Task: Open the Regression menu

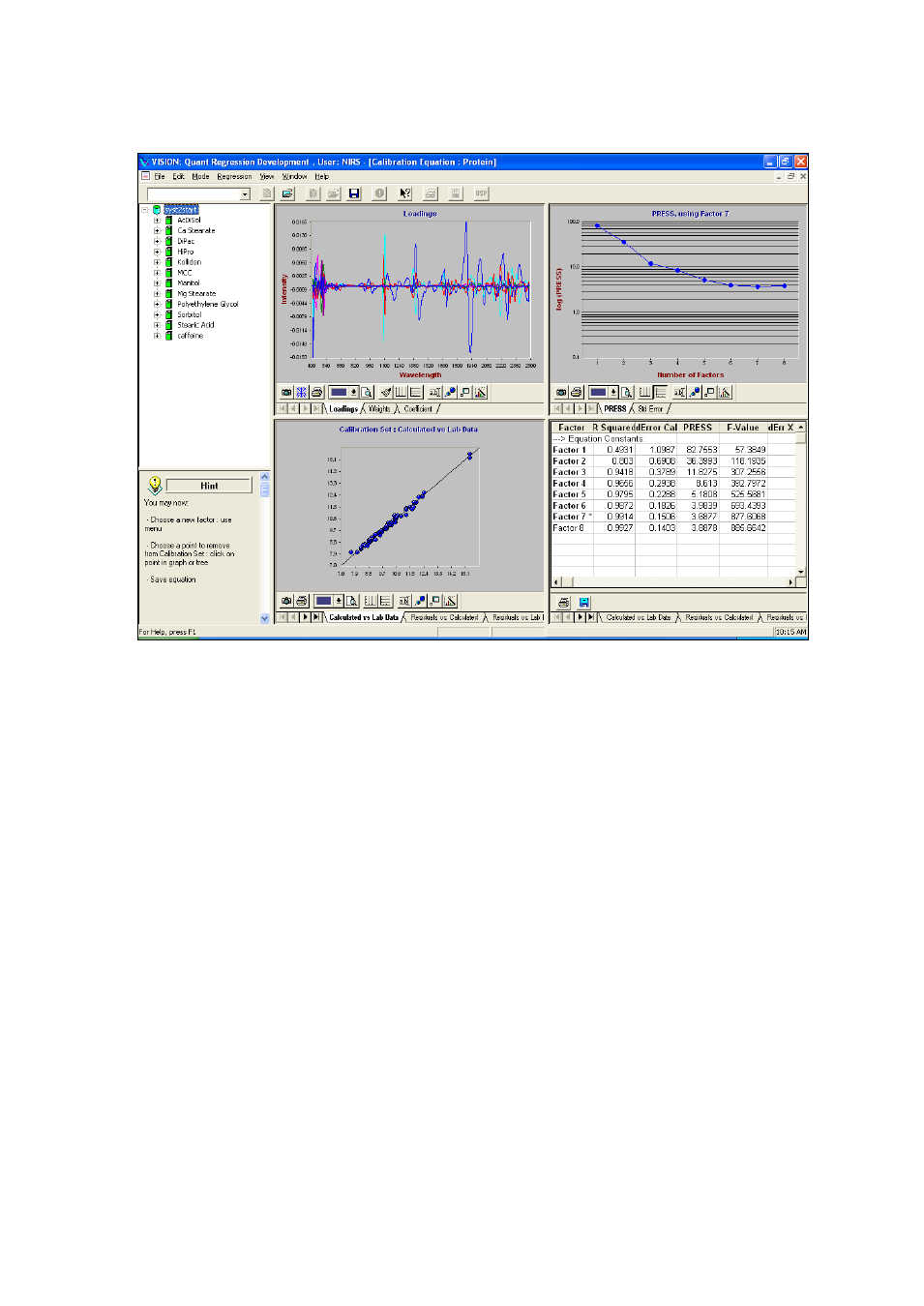Action: pos(234,177)
